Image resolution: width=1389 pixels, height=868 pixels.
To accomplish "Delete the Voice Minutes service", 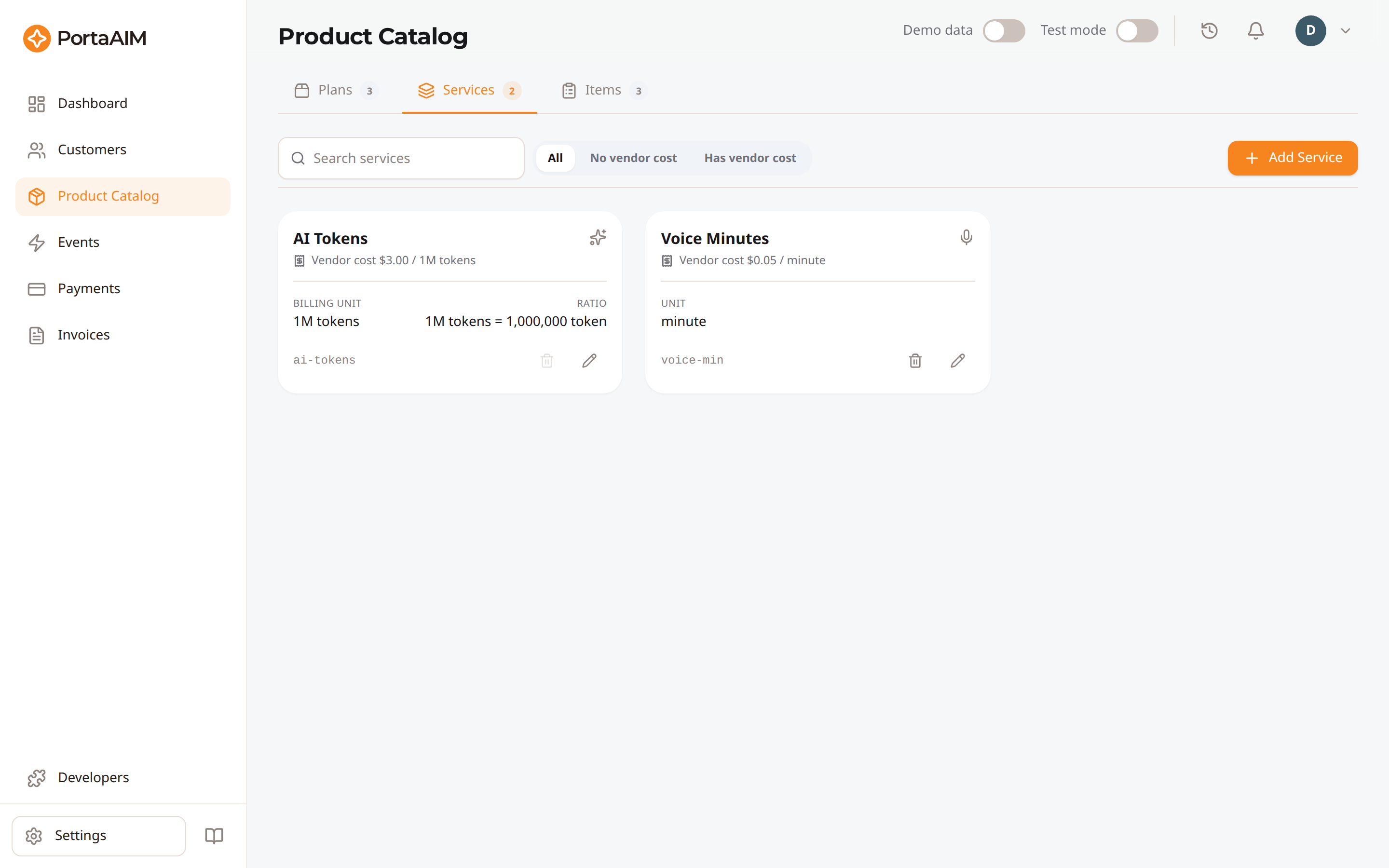I will click(x=915, y=361).
